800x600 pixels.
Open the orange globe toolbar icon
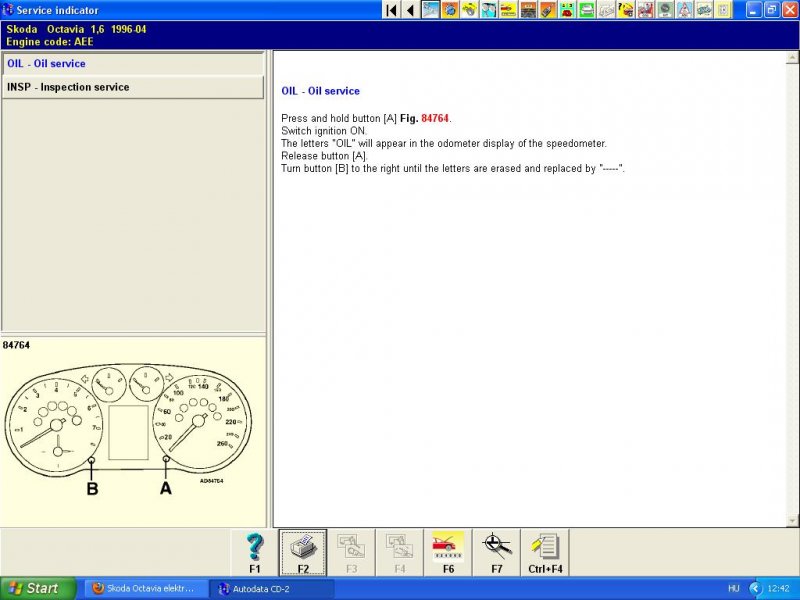click(450, 10)
